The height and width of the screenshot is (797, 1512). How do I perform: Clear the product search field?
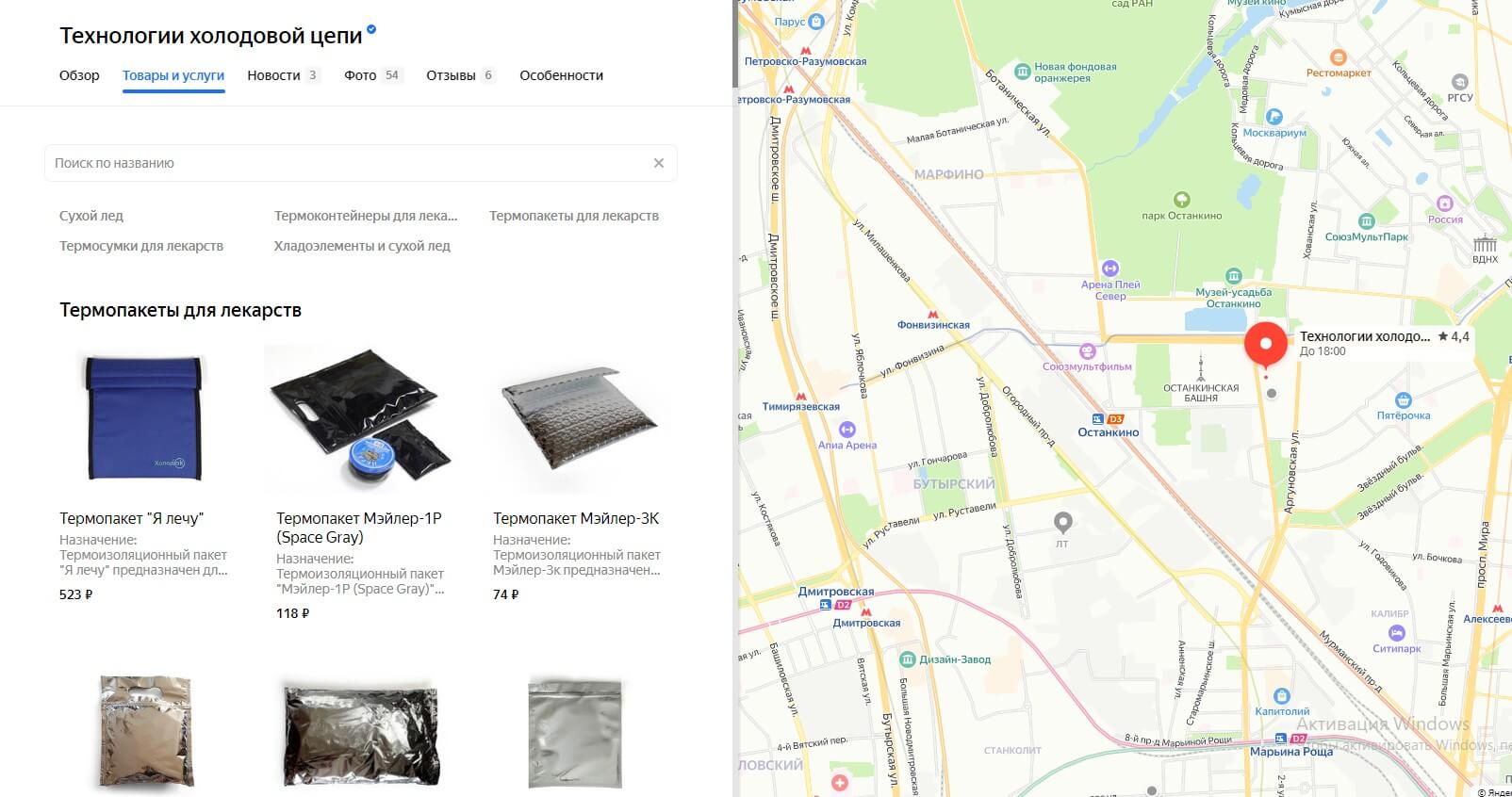(x=659, y=163)
